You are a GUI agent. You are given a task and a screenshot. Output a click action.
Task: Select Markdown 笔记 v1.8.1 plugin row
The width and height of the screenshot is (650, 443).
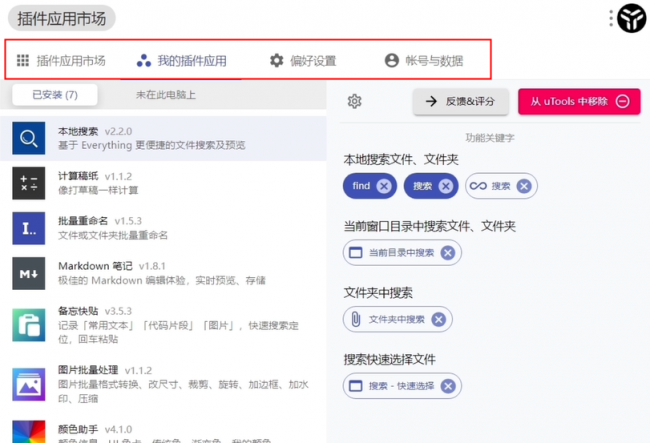point(163,274)
